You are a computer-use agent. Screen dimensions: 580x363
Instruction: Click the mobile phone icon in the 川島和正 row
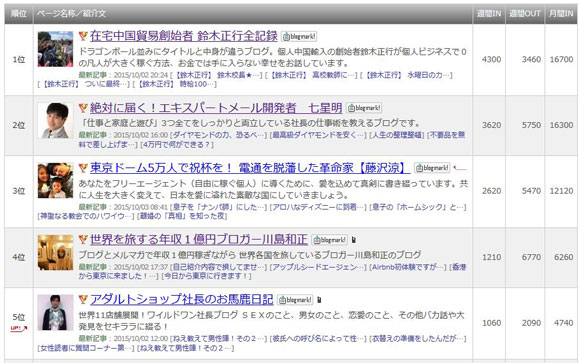(354, 240)
